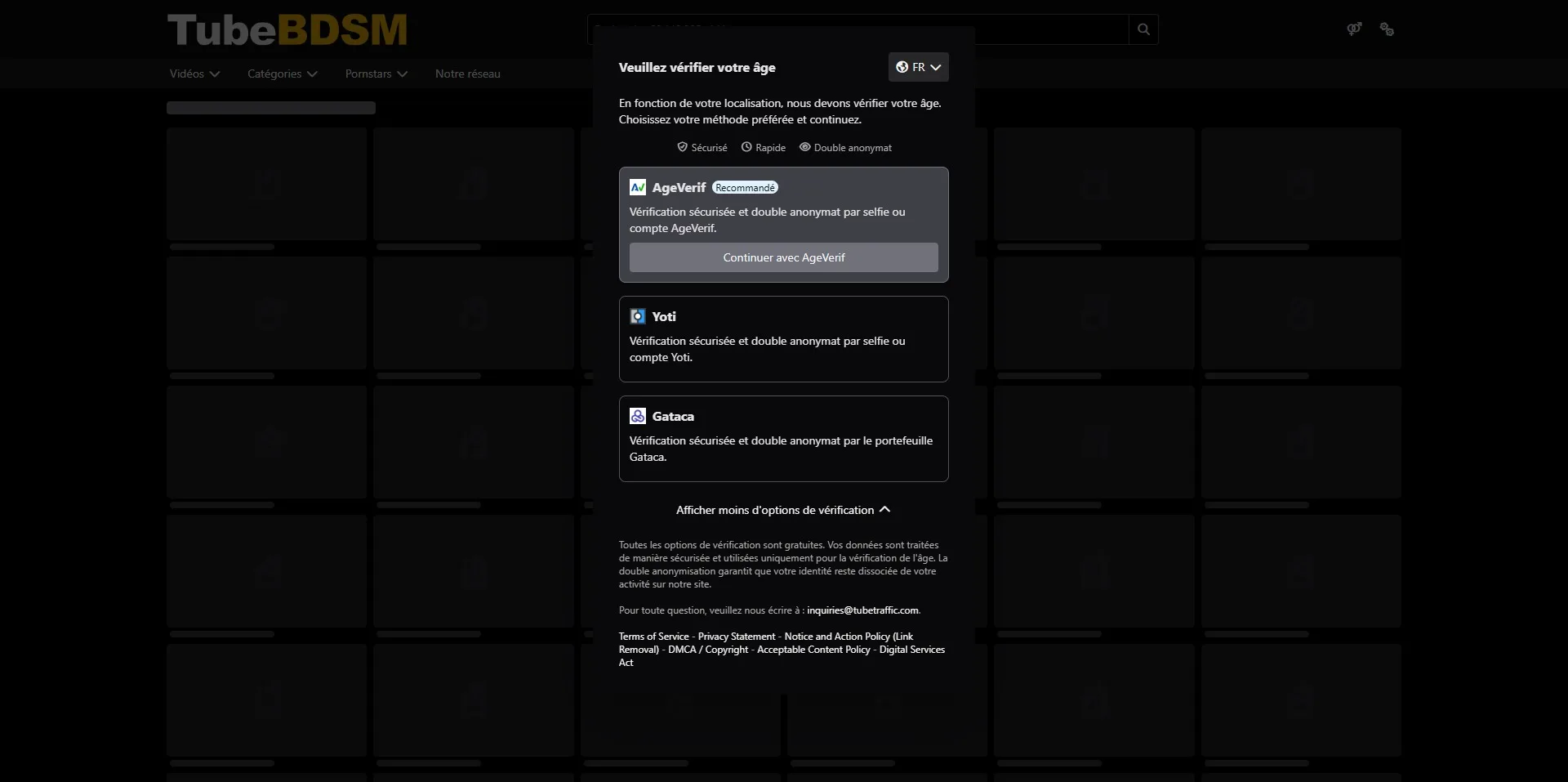This screenshot has height=782, width=1568.
Task: Open the FR language dropdown
Action: click(x=918, y=67)
